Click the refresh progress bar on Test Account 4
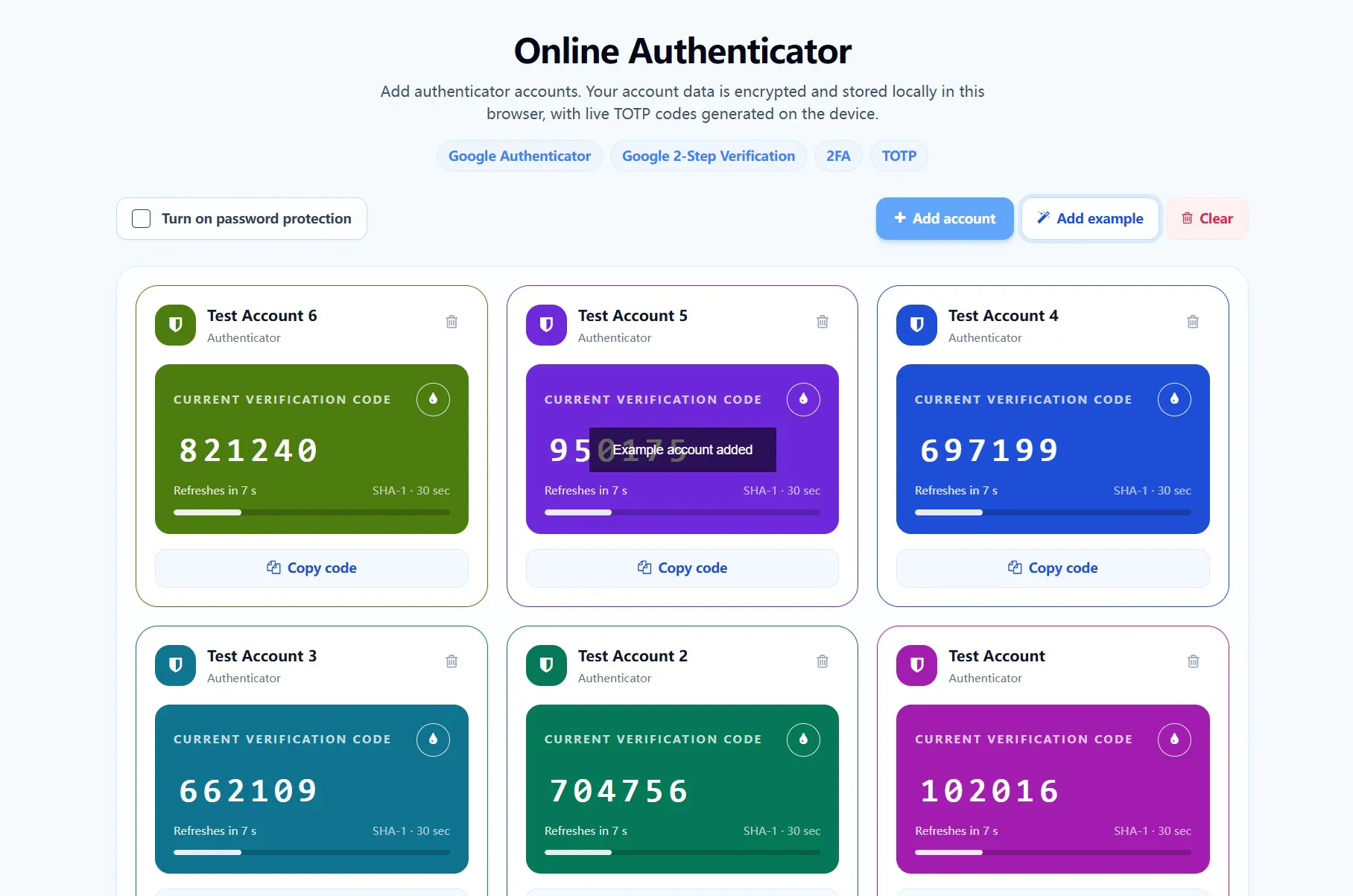 tap(1053, 512)
